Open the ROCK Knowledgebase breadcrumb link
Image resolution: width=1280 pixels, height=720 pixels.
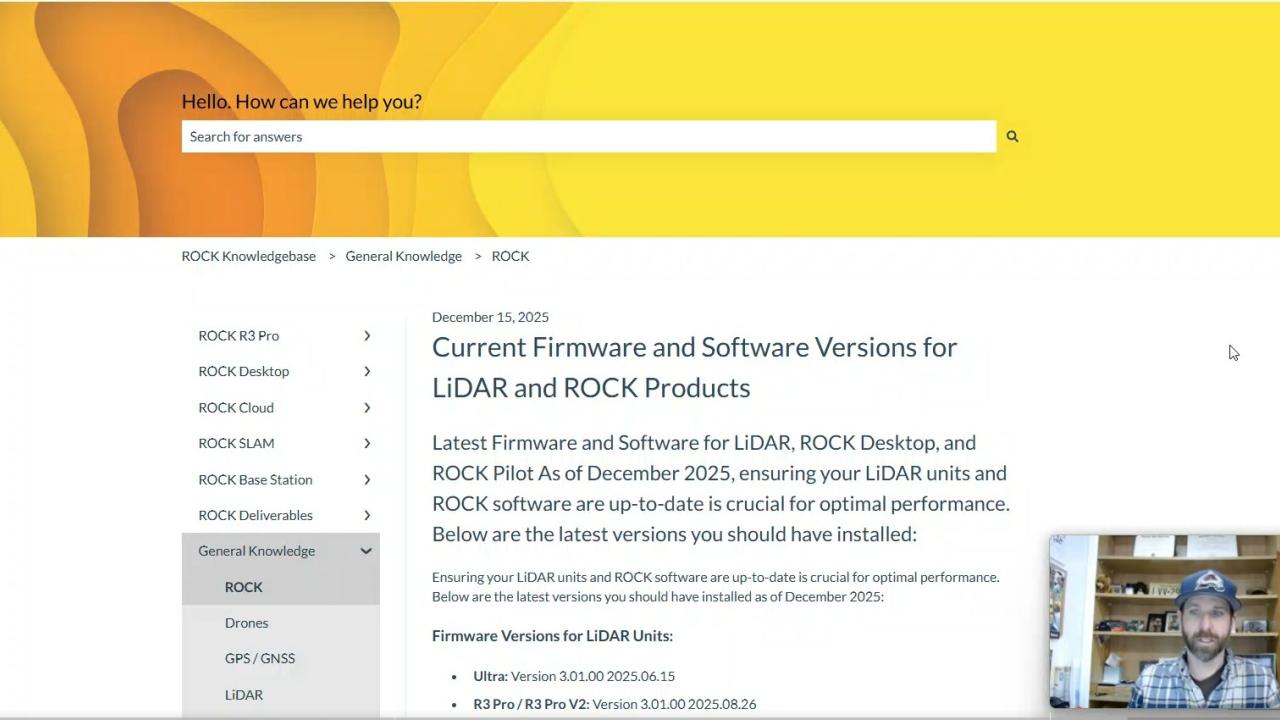248,256
